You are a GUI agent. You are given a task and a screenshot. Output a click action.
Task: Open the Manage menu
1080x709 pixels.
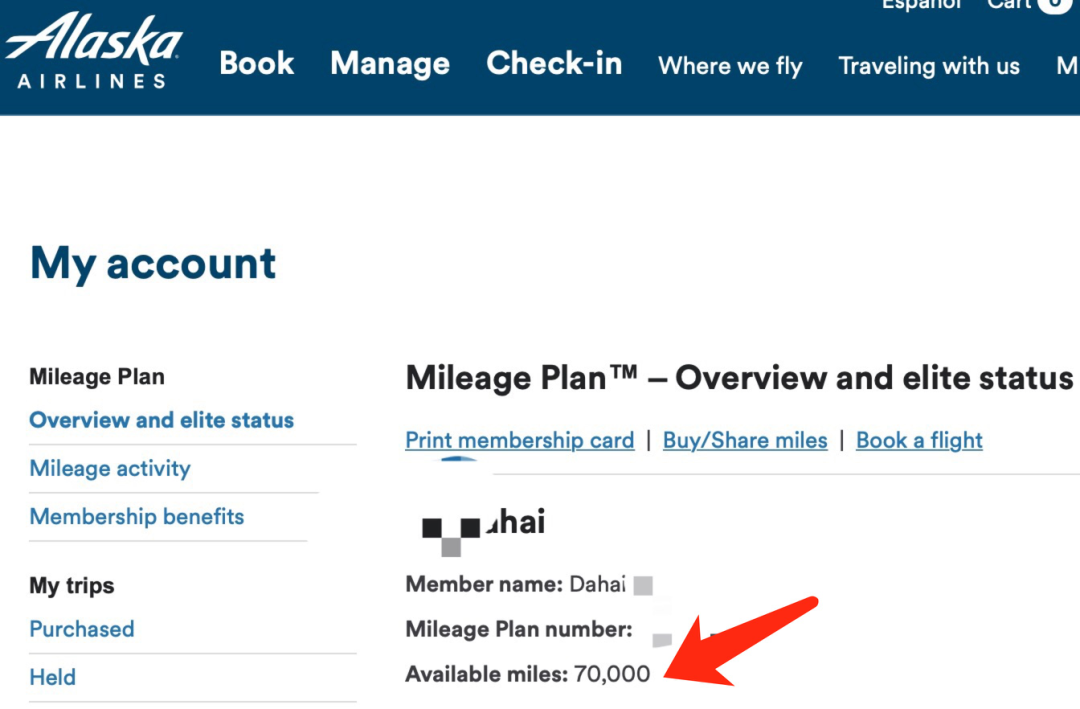tap(390, 64)
